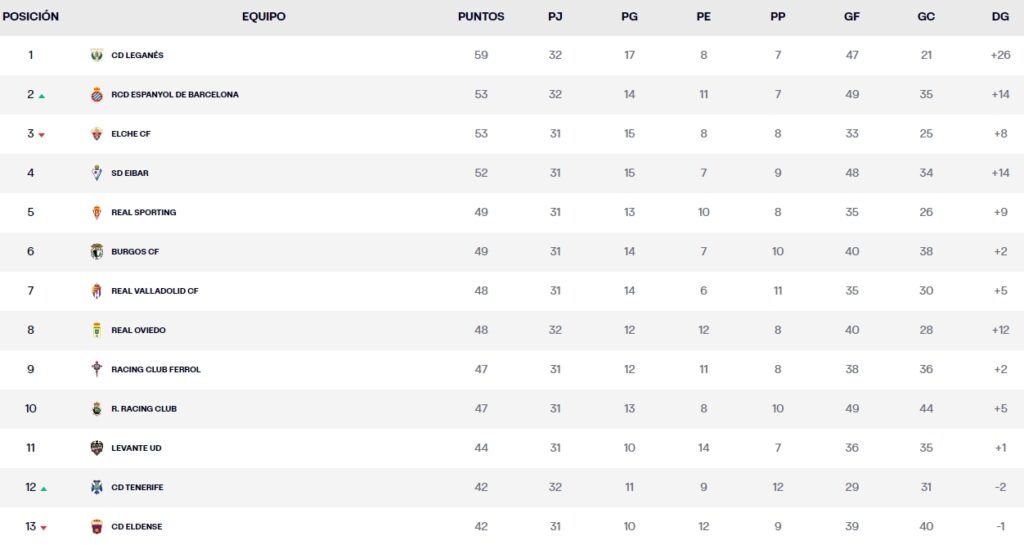
Task: Sort table by PUNTOS column header
Action: pyautogui.click(x=481, y=17)
